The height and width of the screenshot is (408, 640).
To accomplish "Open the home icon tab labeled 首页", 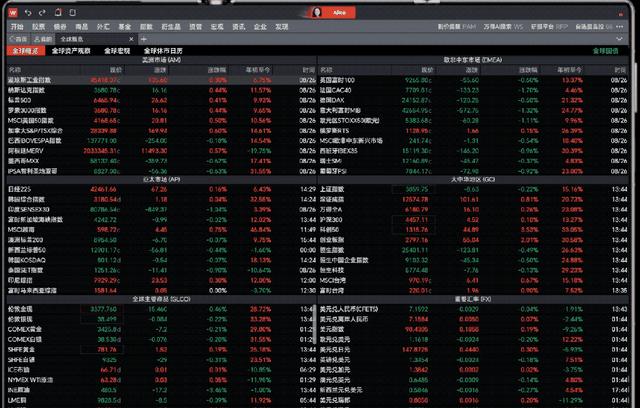I will 19,37.
